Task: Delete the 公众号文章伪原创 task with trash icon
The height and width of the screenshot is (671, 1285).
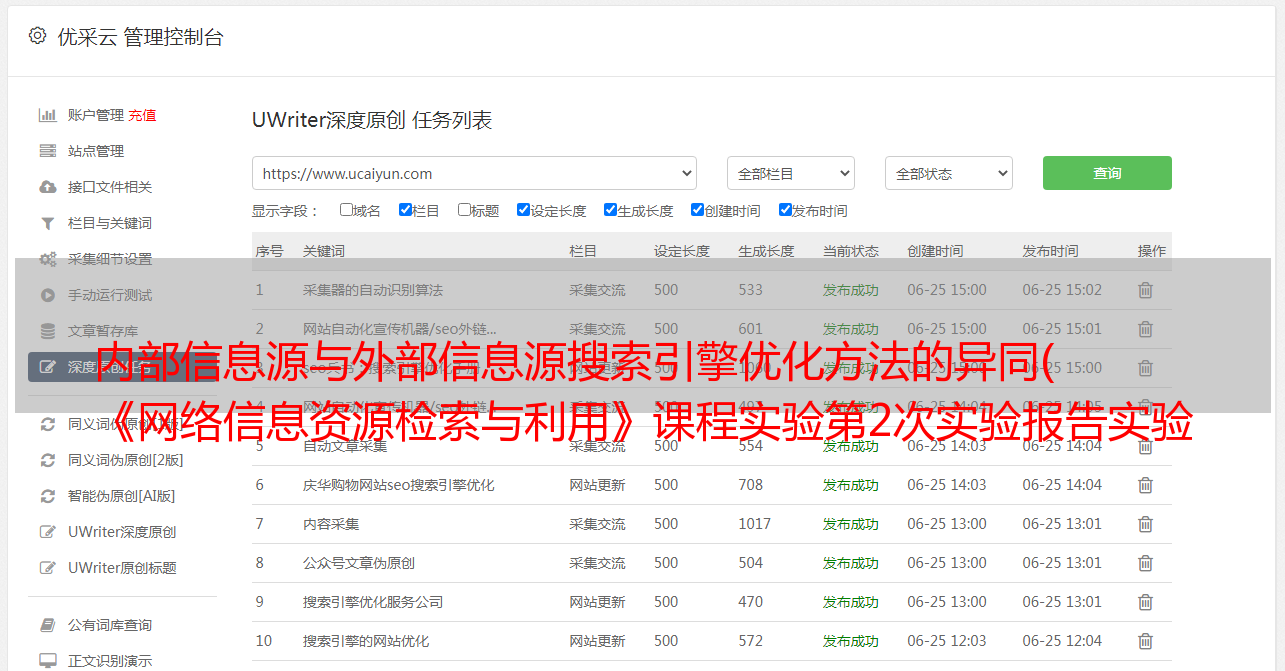Action: [1145, 563]
